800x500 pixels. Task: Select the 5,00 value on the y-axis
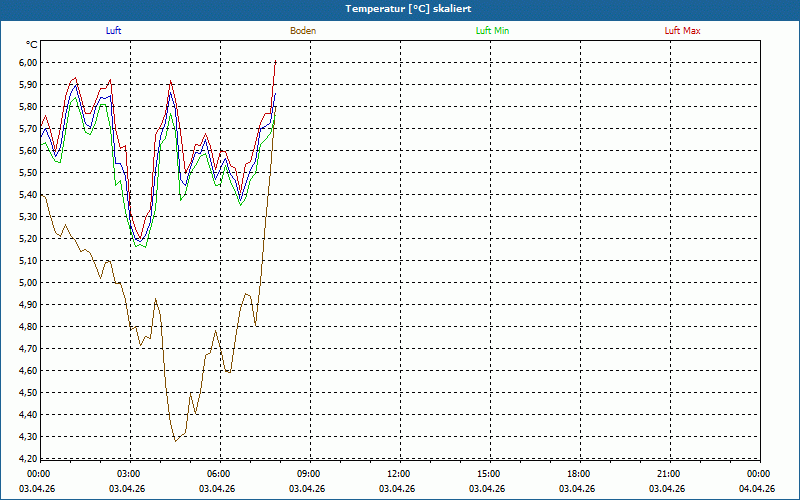pyautogui.click(x=27, y=282)
